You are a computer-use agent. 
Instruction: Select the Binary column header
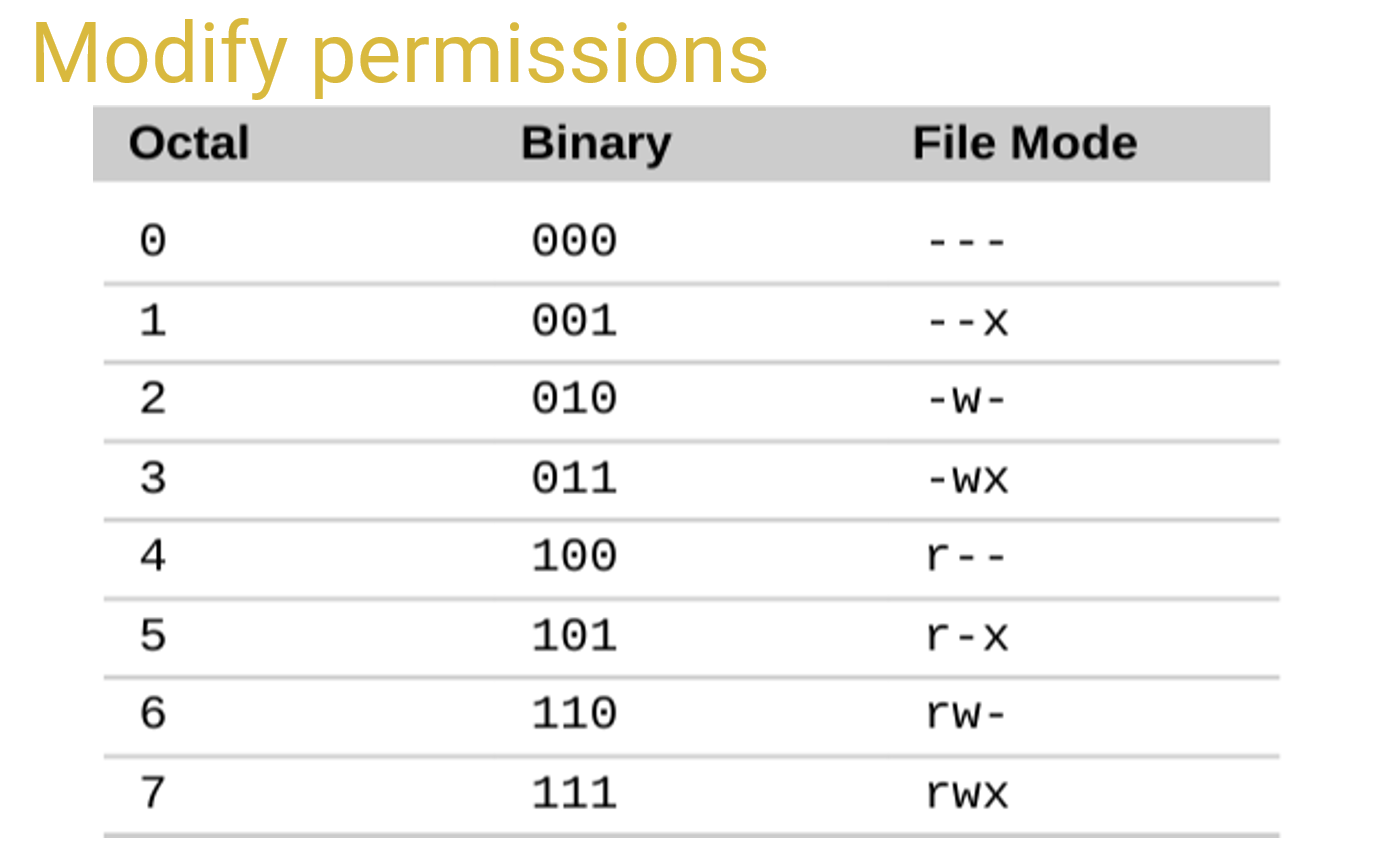click(x=596, y=143)
